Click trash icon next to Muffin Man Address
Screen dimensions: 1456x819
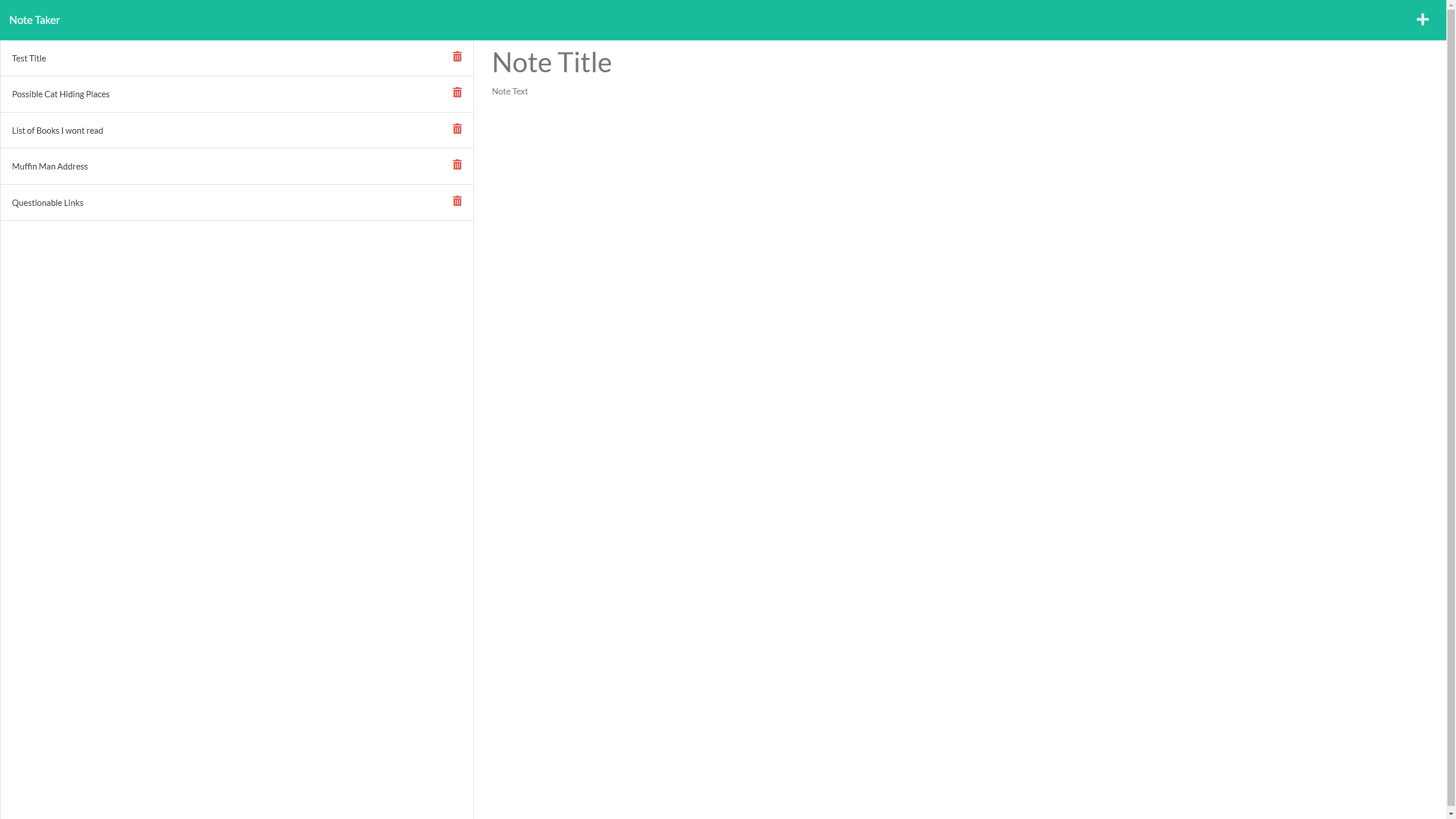click(457, 165)
